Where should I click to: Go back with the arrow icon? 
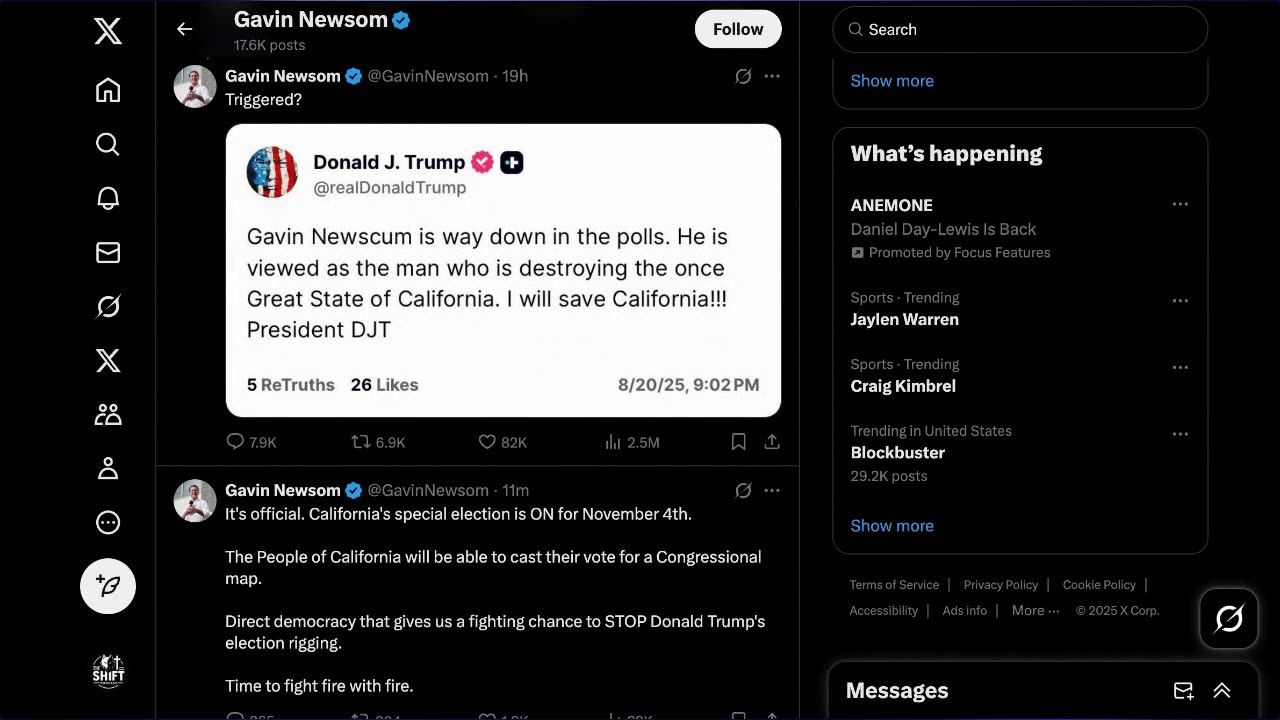tap(185, 29)
